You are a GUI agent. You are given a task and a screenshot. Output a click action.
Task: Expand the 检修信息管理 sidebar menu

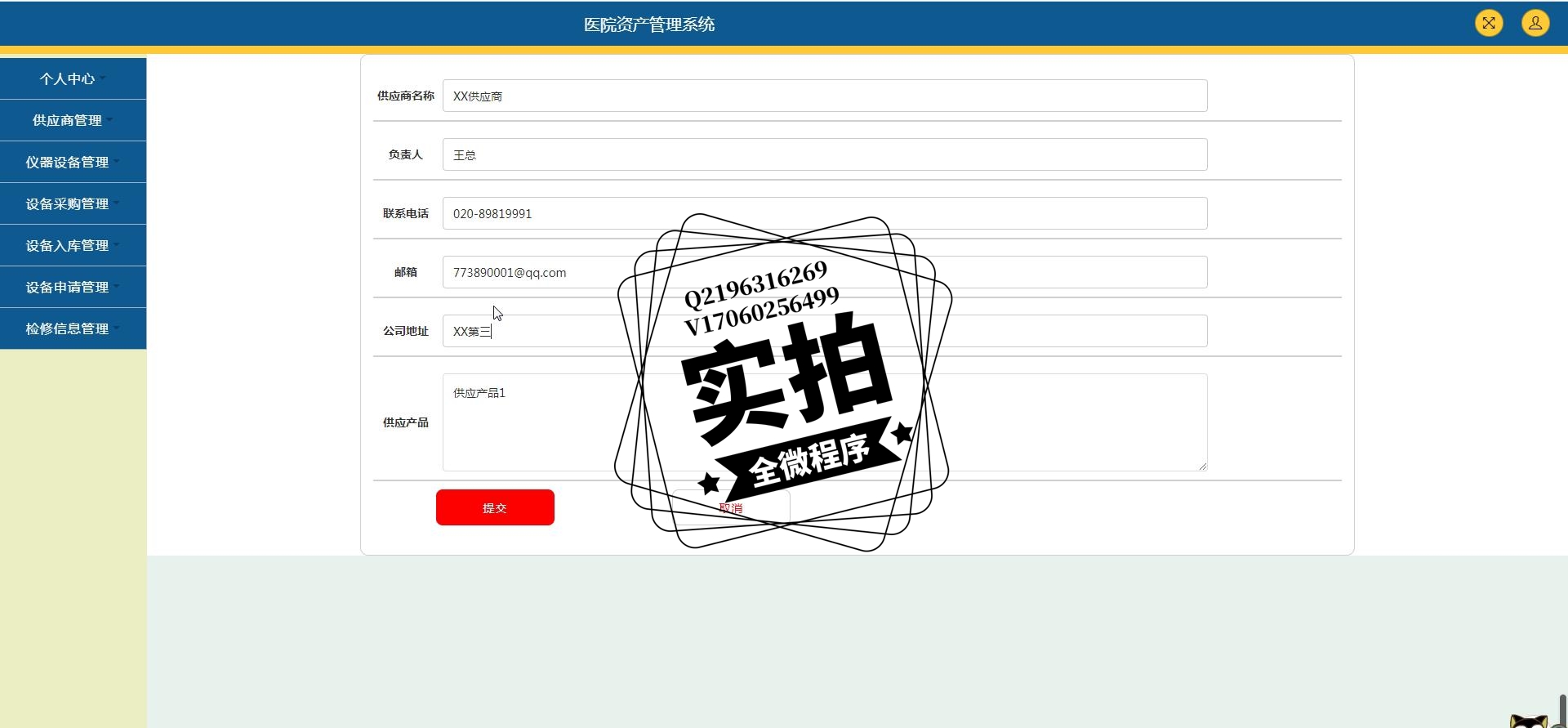point(73,328)
